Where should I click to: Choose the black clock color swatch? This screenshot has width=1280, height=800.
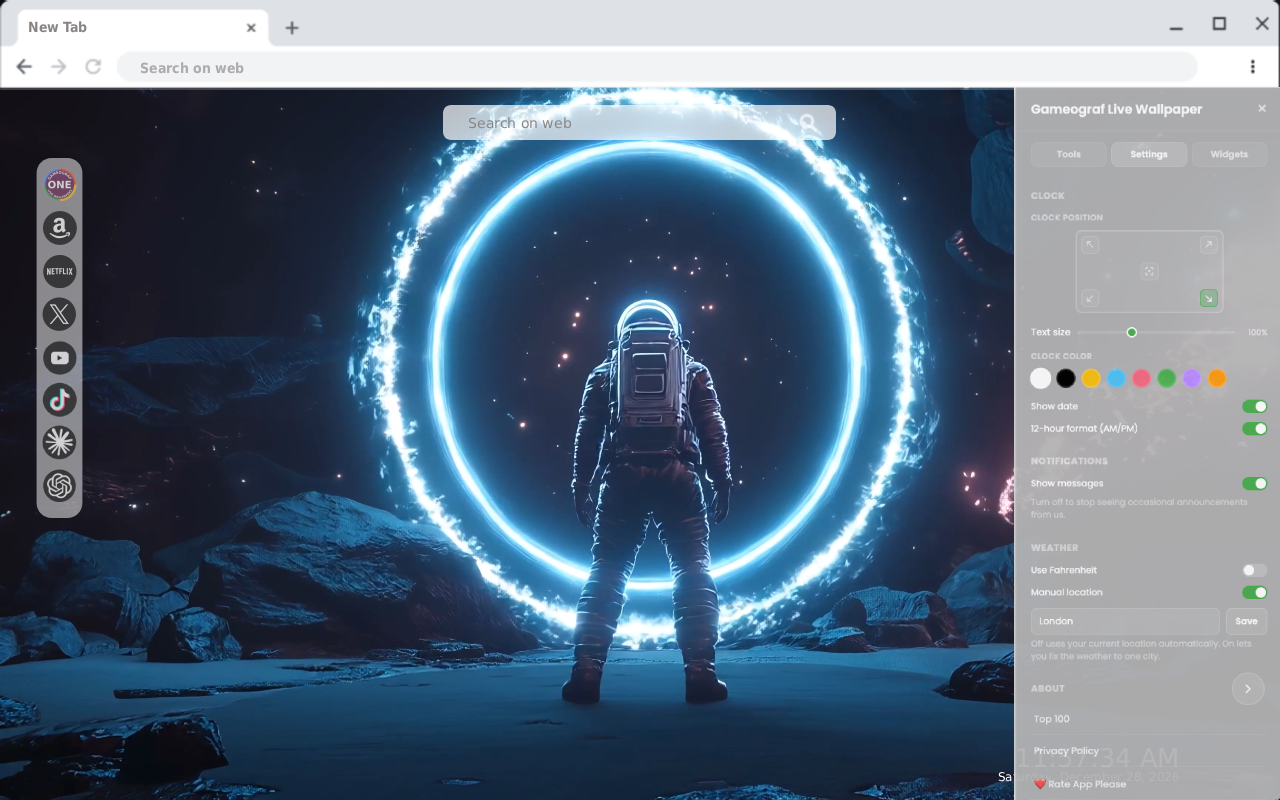[x=1066, y=378]
